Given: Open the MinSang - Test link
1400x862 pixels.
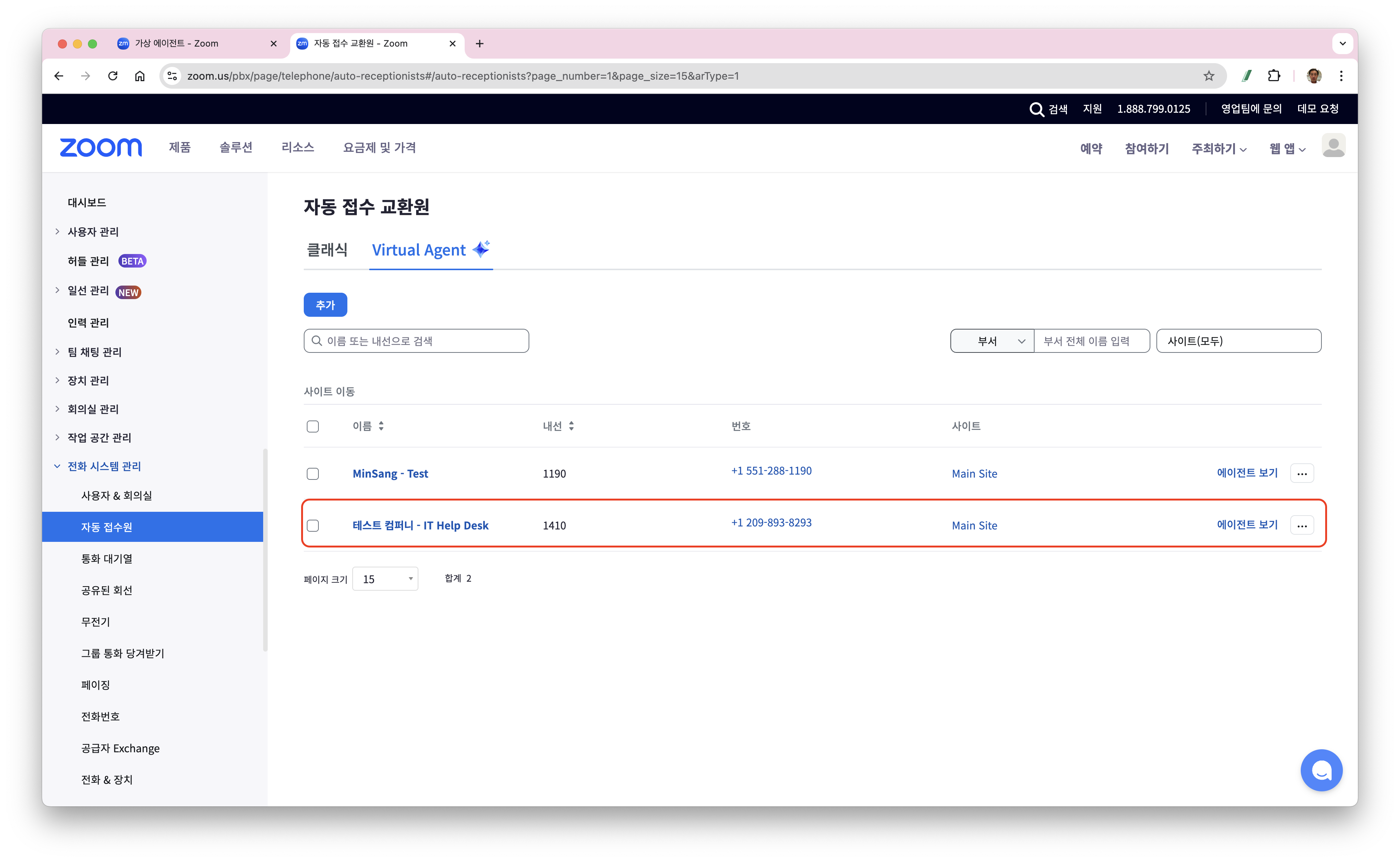Looking at the screenshot, I should (390, 473).
